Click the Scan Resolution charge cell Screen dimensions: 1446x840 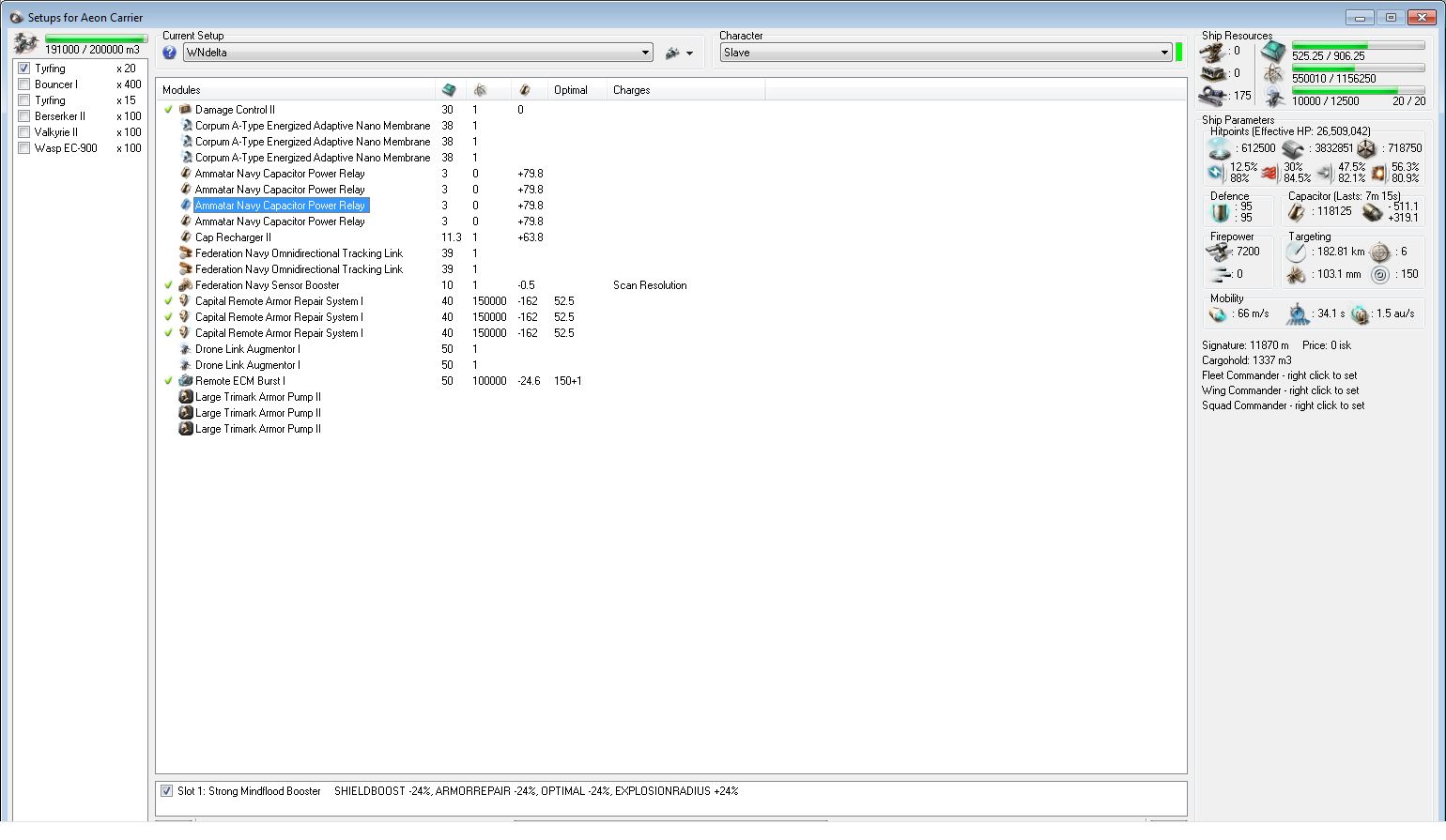(650, 285)
